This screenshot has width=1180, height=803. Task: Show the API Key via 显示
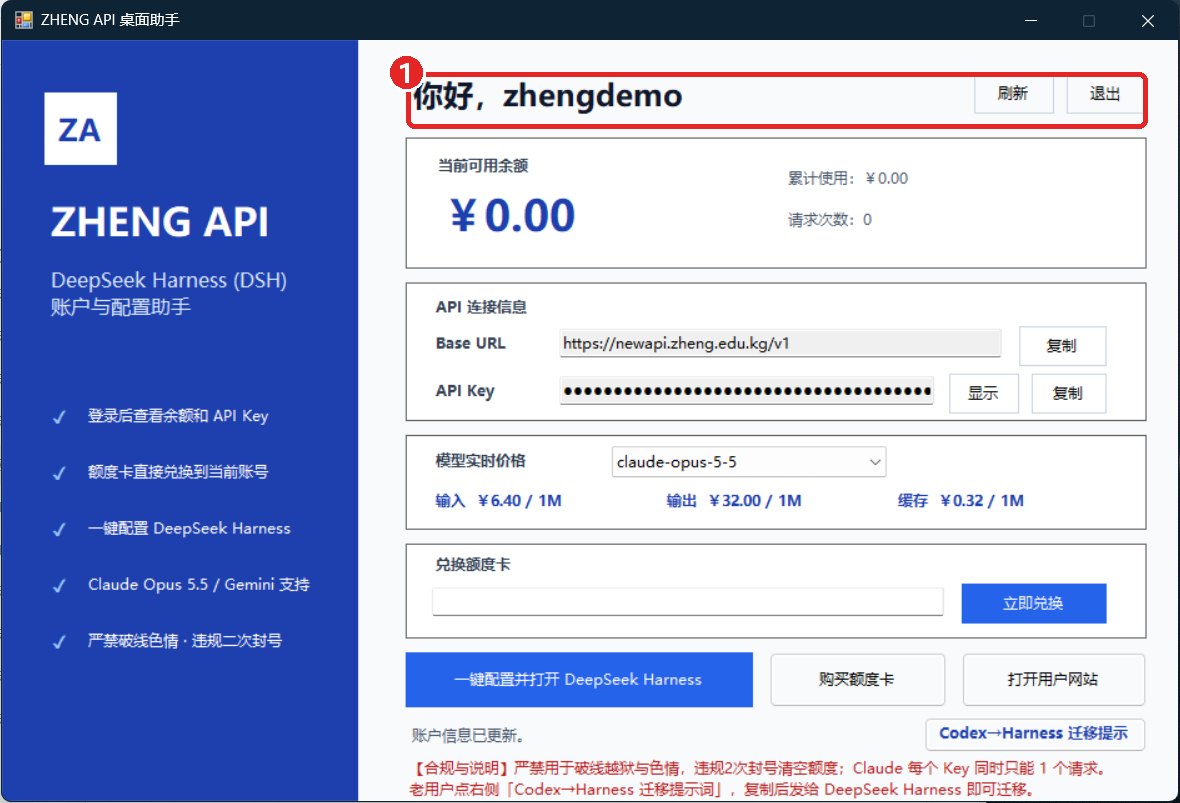pyautogui.click(x=983, y=393)
